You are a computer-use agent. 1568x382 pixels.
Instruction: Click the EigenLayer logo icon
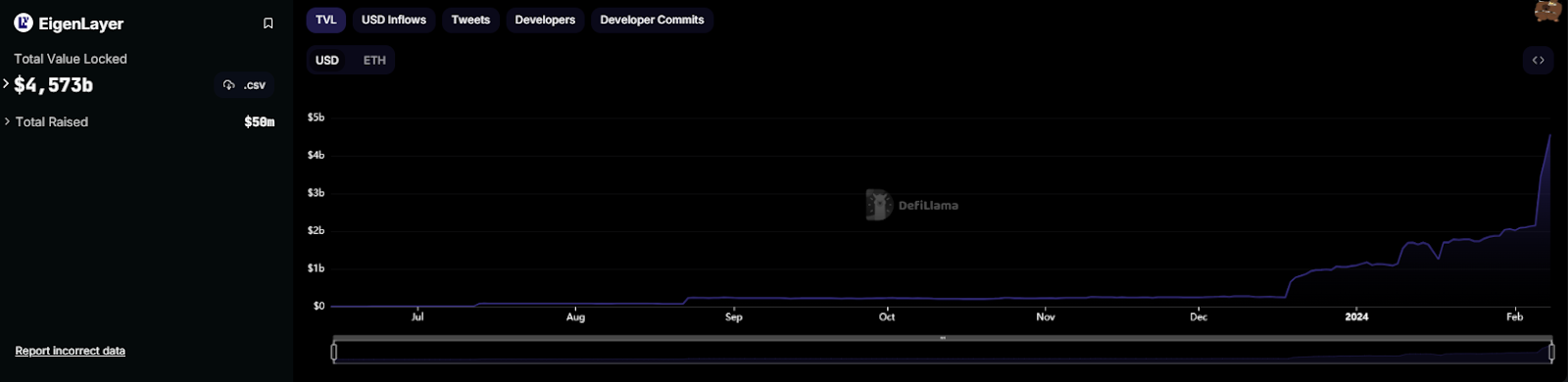24,23
